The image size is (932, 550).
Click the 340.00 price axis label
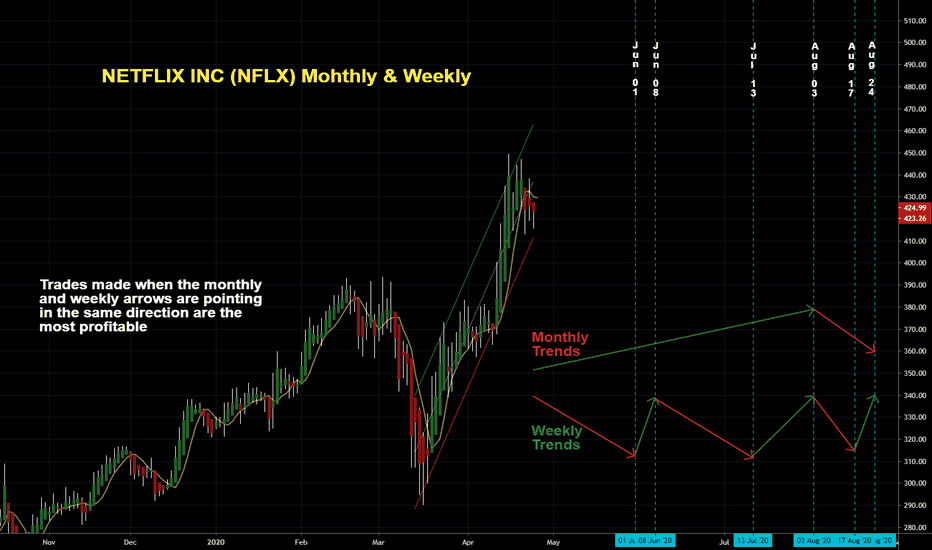point(915,395)
